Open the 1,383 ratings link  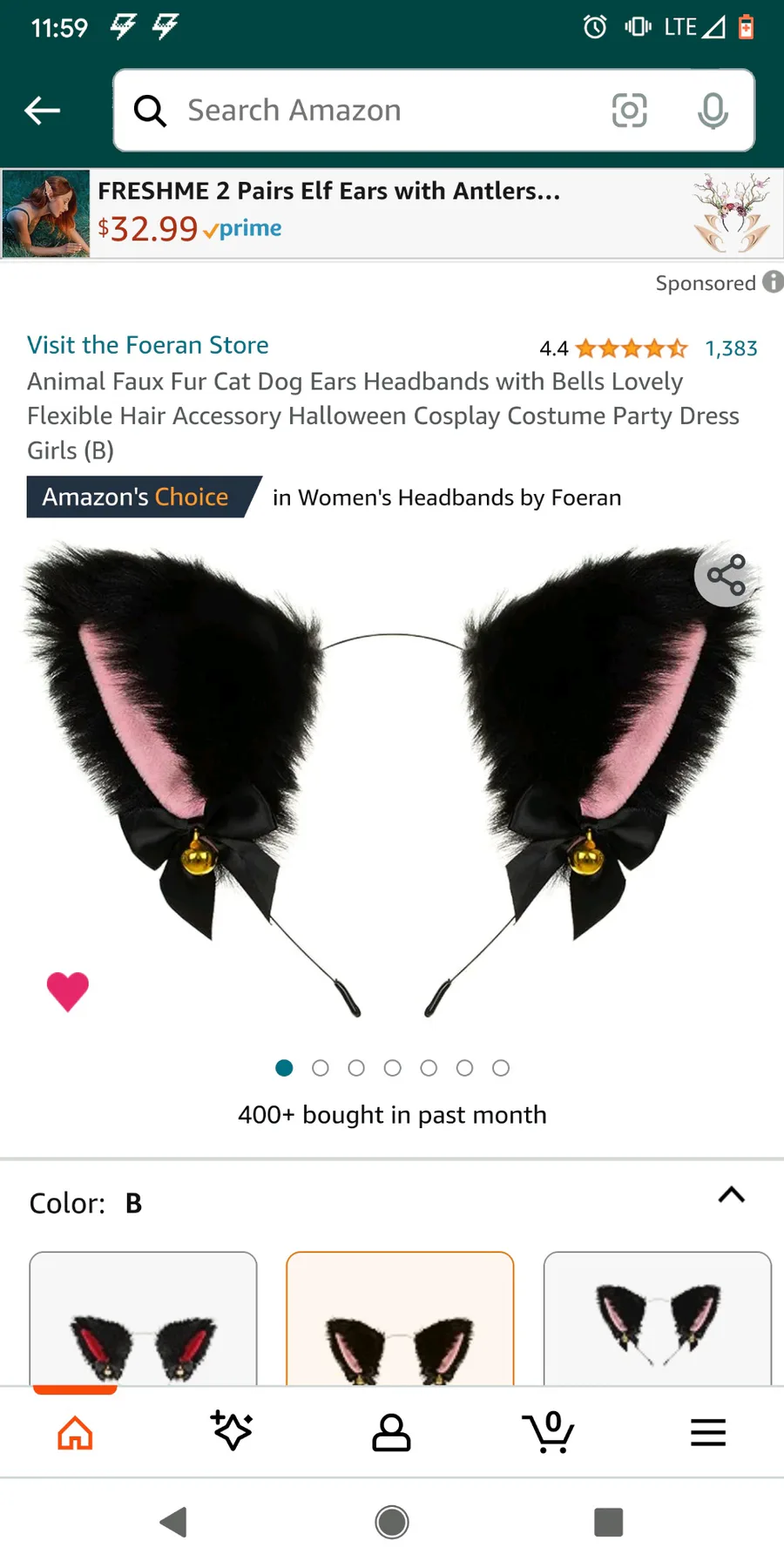coord(732,348)
